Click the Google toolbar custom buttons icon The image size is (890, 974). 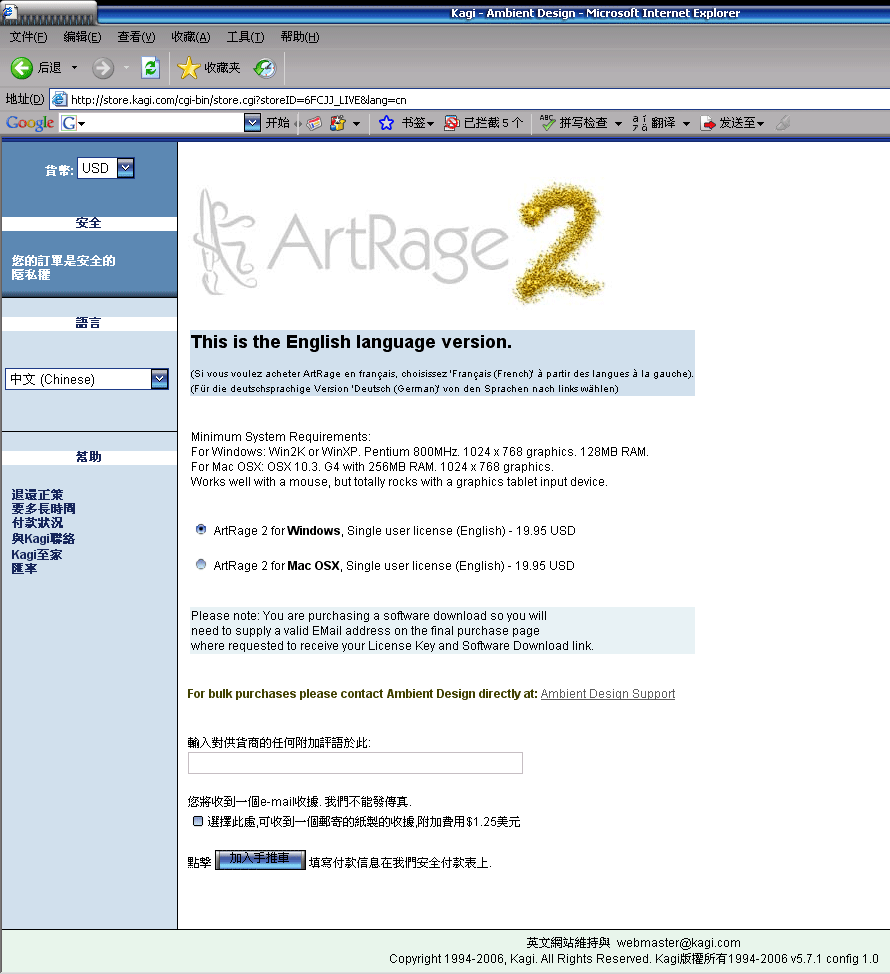[337, 123]
